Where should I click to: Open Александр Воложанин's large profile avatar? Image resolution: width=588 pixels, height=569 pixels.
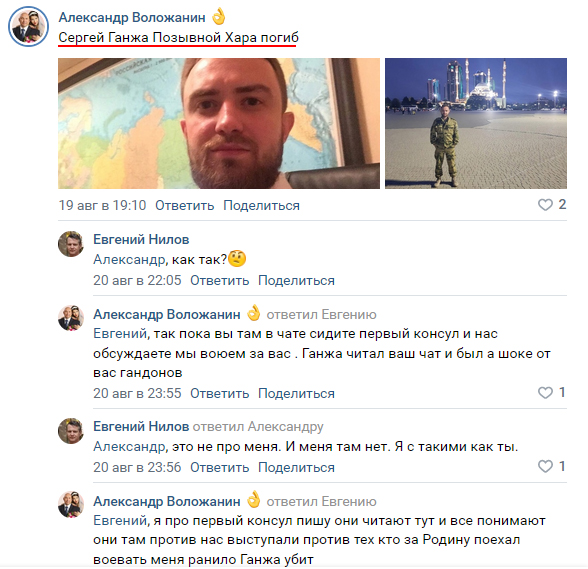click(x=28, y=26)
